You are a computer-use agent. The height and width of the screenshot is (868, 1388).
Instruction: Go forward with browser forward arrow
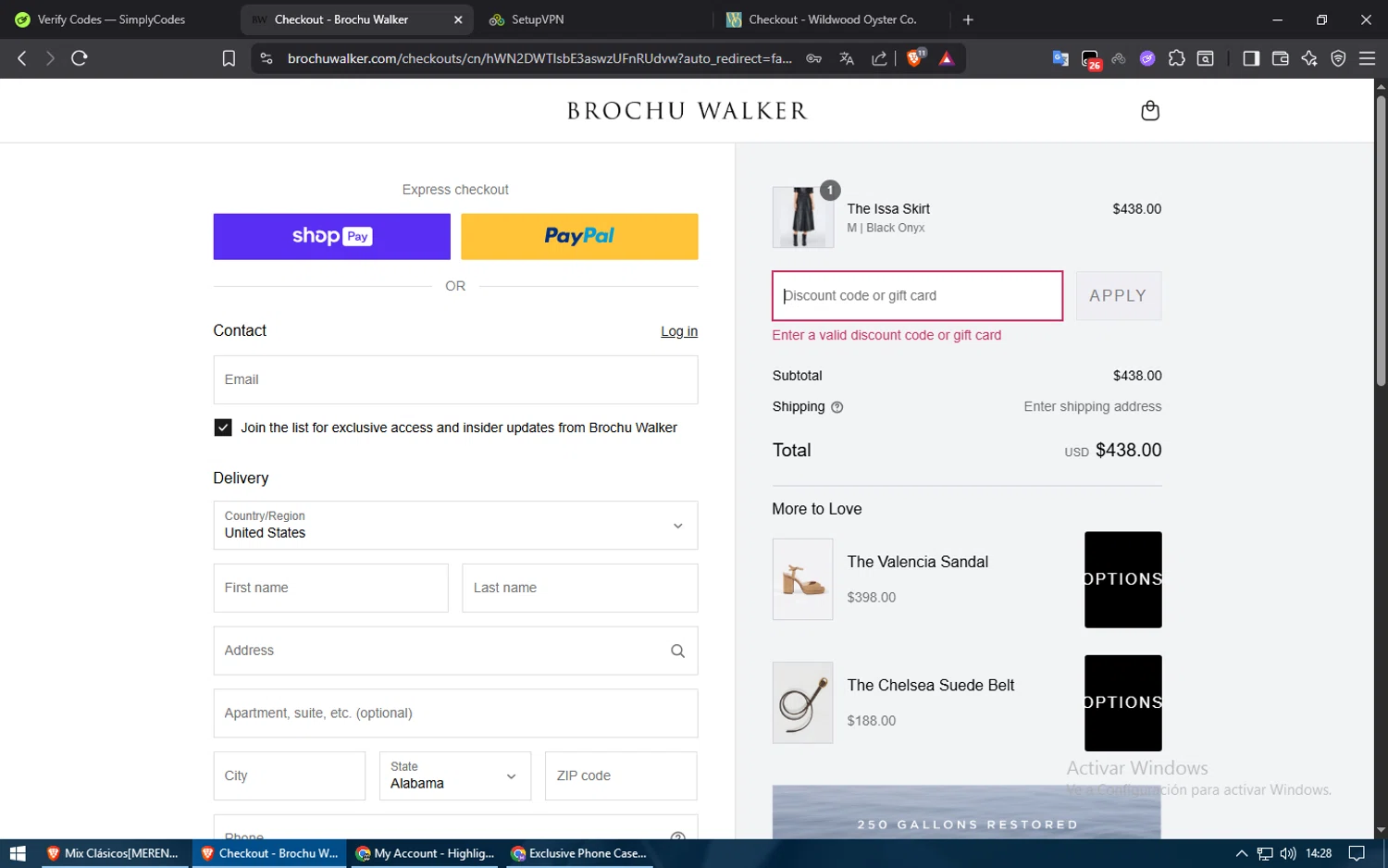pos(50,58)
